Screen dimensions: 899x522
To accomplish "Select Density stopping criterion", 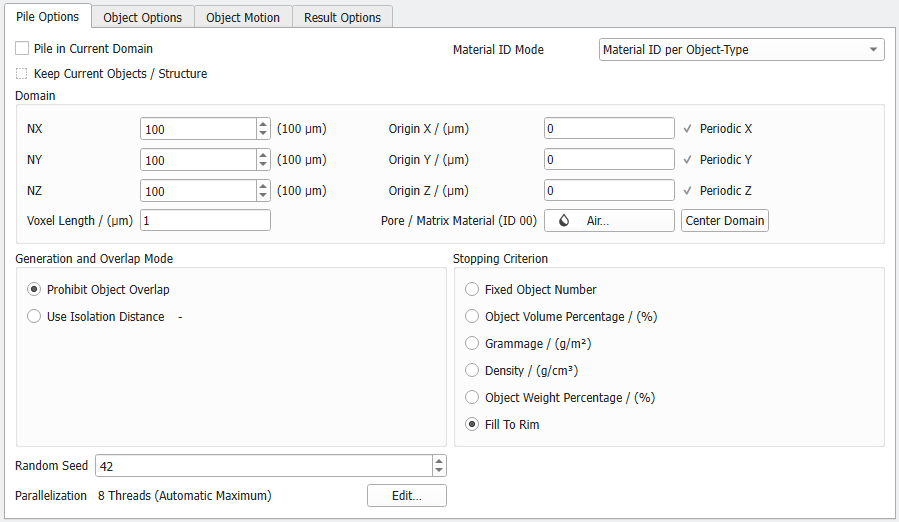I will click(471, 371).
